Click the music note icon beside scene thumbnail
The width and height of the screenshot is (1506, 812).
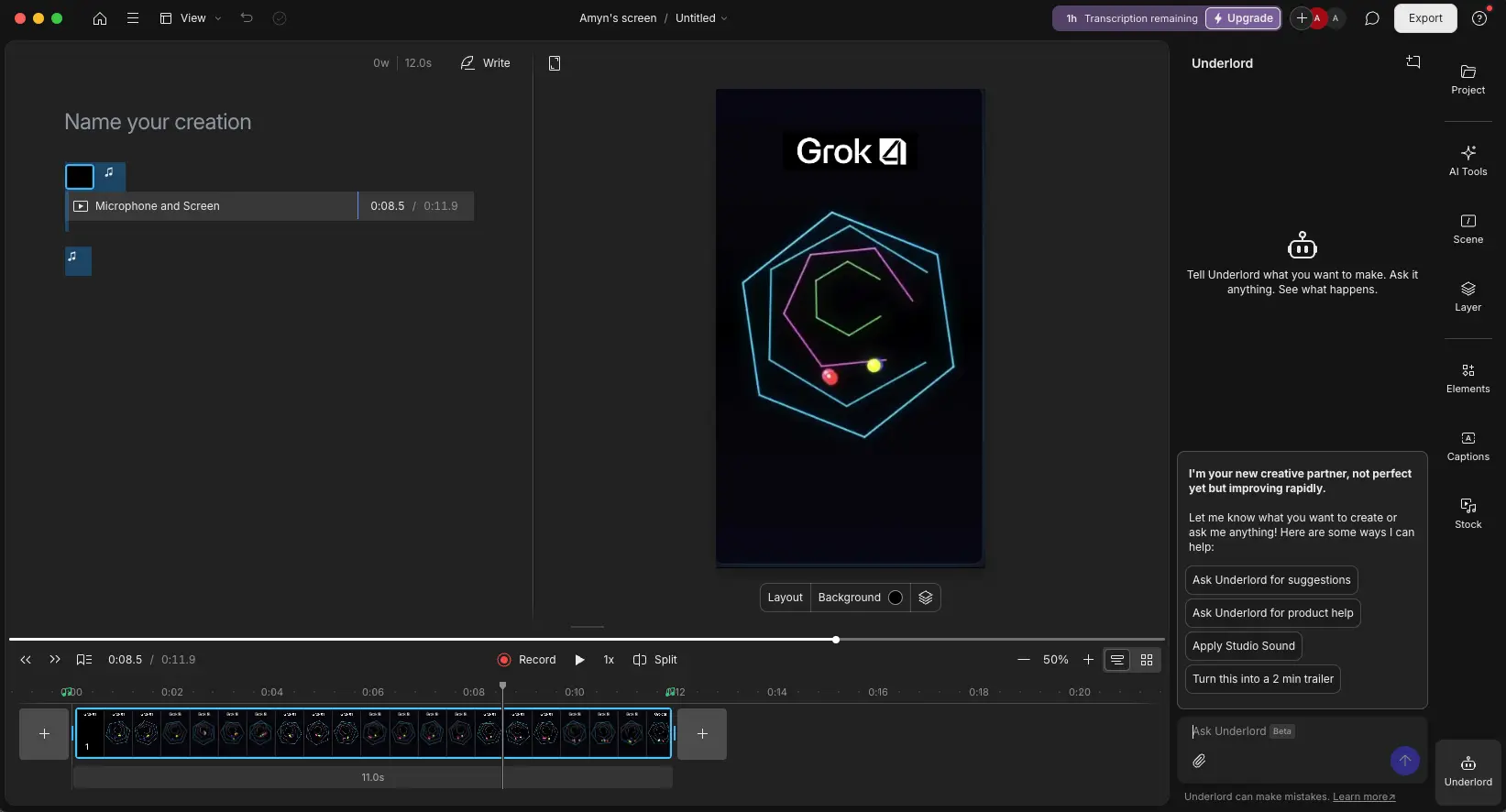point(109,172)
